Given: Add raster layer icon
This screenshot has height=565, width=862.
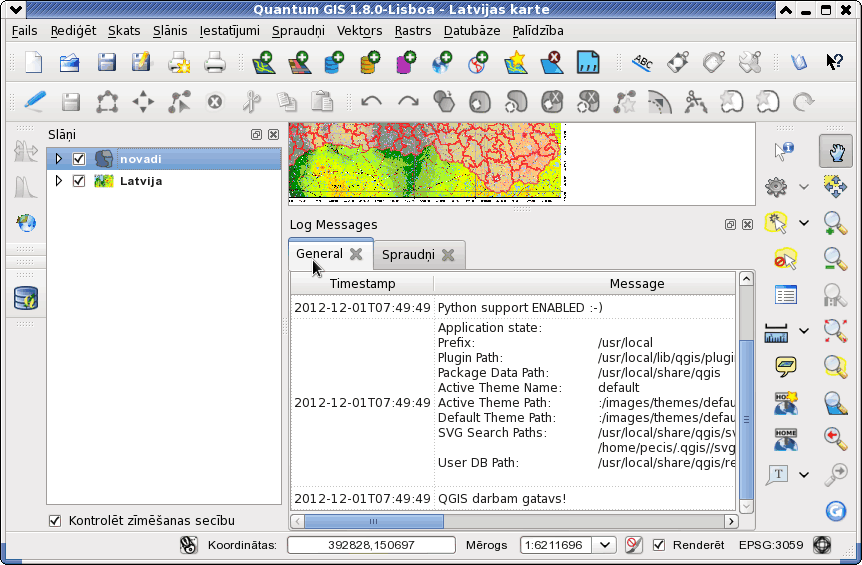Looking at the screenshot, I should [300, 62].
